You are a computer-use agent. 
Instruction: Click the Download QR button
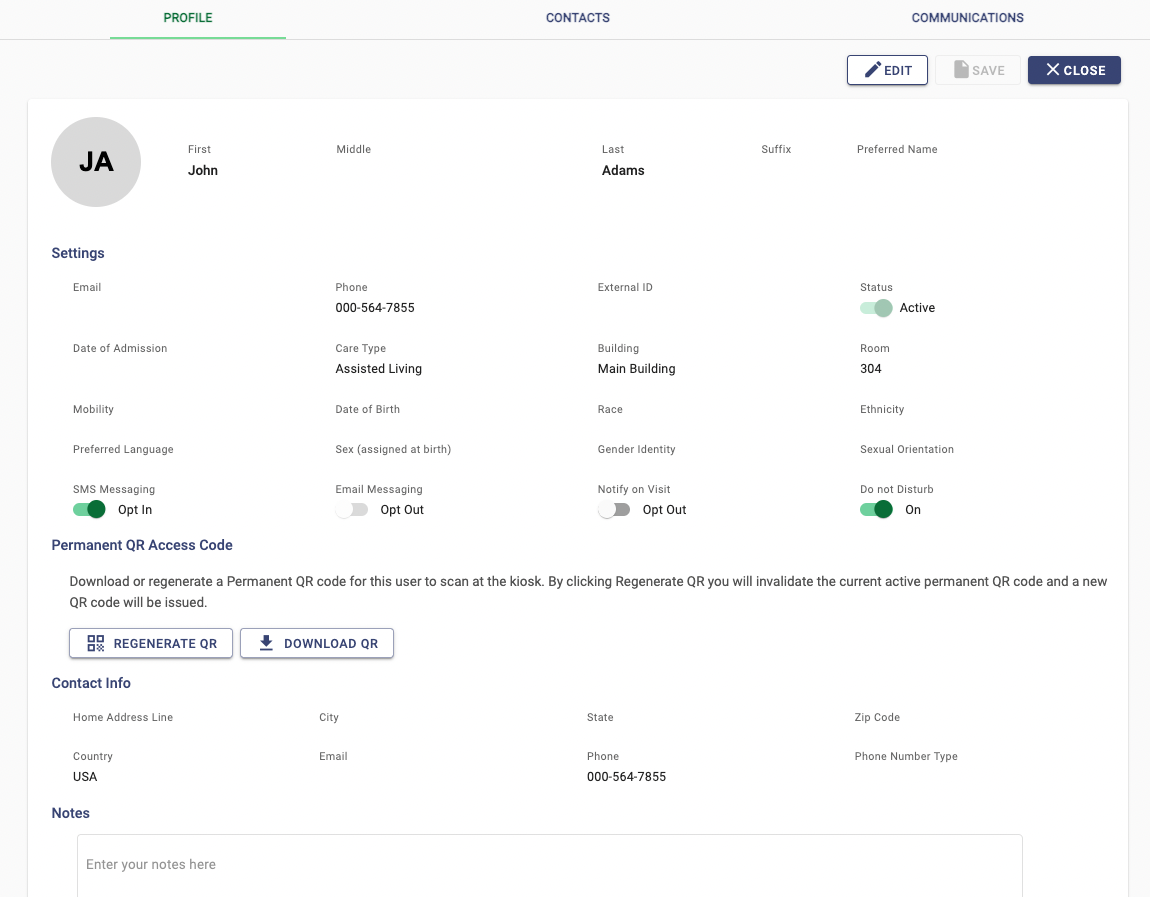click(x=316, y=643)
